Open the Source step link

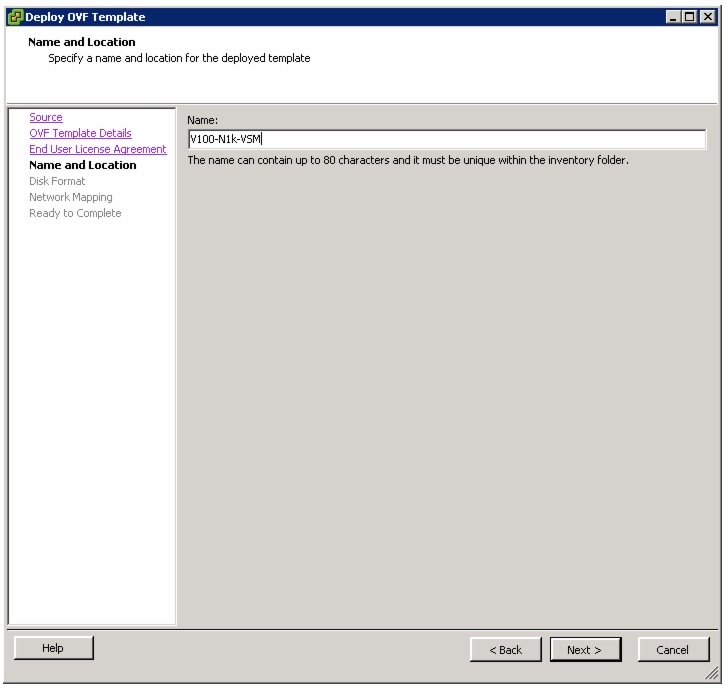click(46, 117)
